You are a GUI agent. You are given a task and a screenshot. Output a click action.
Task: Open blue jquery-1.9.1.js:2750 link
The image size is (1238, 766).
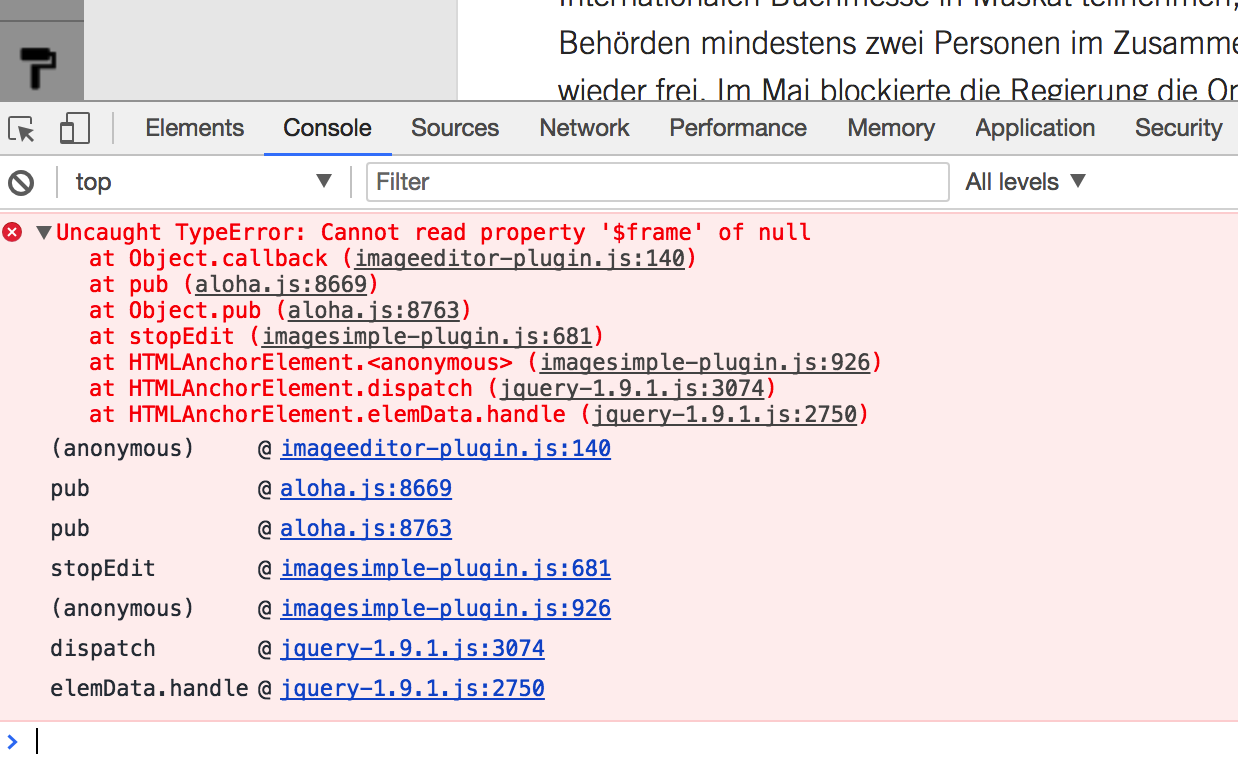(x=412, y=689)
